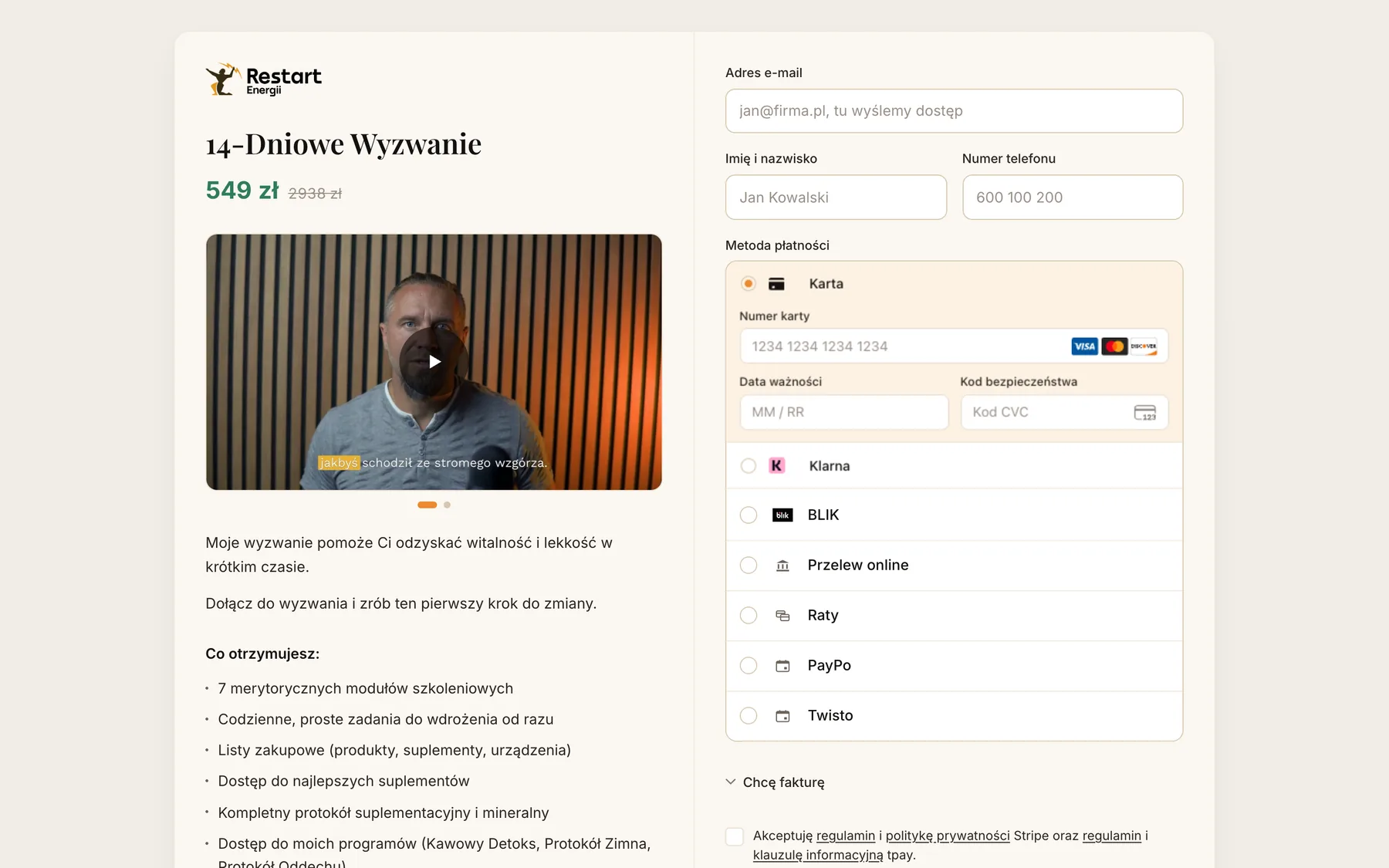Viewport: 1389px width, 868px height.
Task: Select the Karta payment radio button
Action: [748, 283]
